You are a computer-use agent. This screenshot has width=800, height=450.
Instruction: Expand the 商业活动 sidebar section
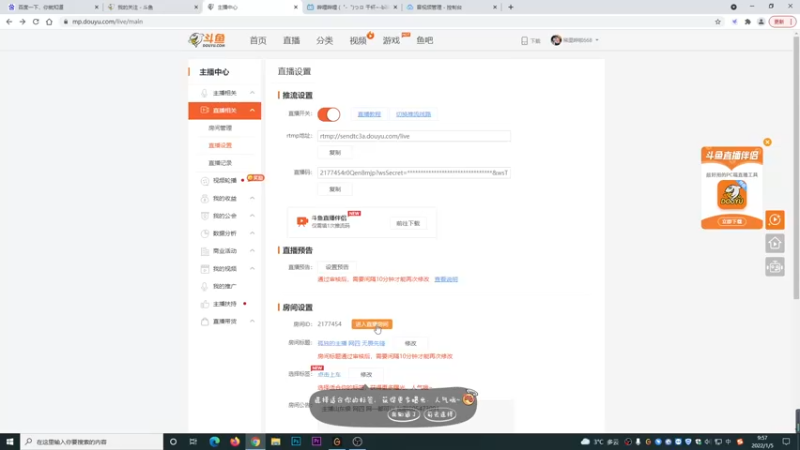point(252,251)
